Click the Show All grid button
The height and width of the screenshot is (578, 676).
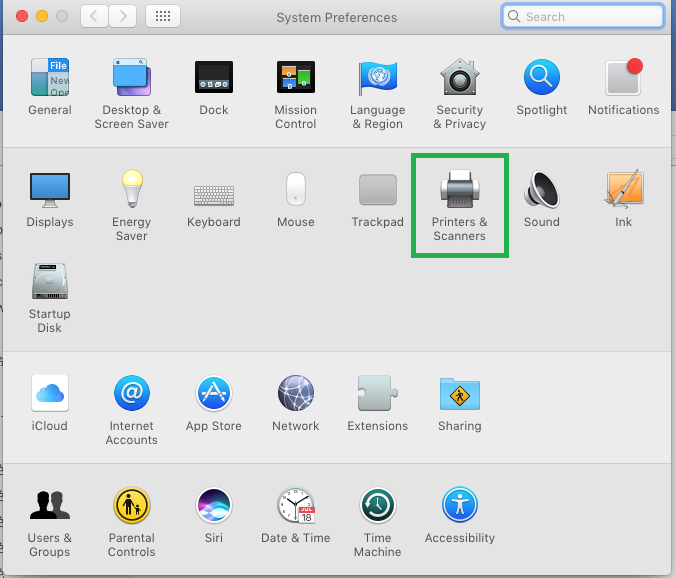[x=163, y=16]
